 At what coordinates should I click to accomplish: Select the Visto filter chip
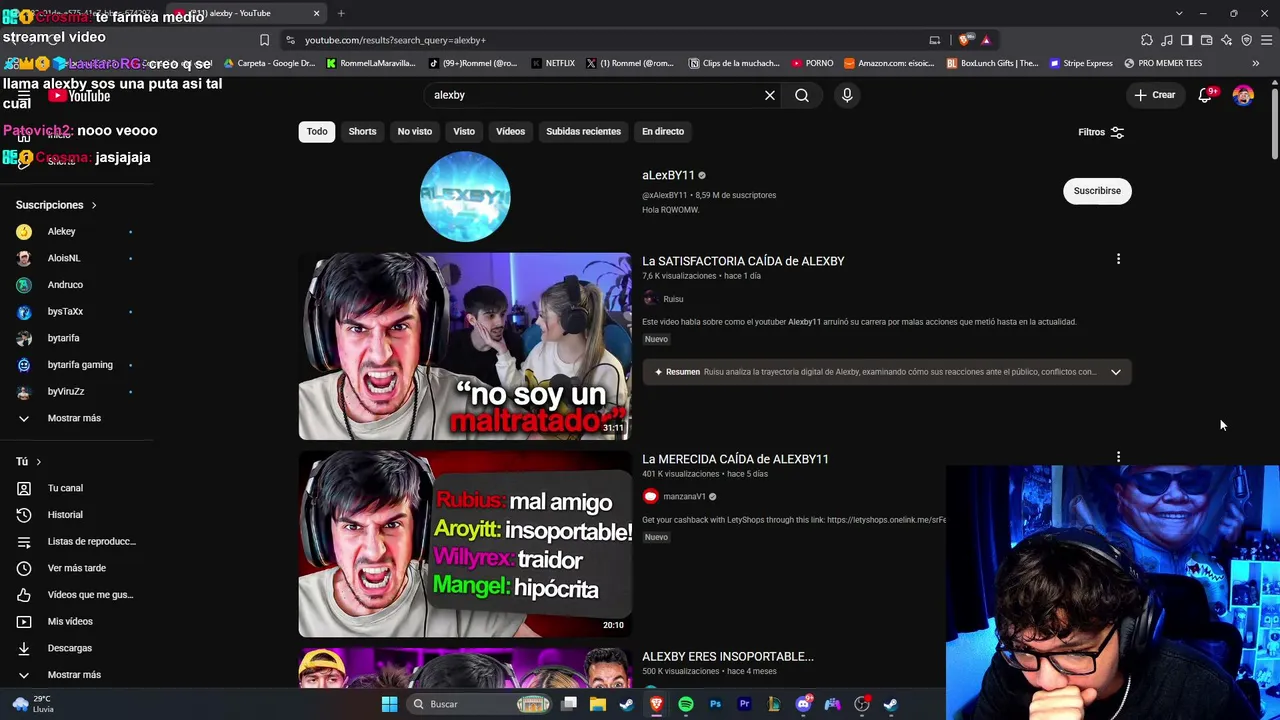click(464, 131)
